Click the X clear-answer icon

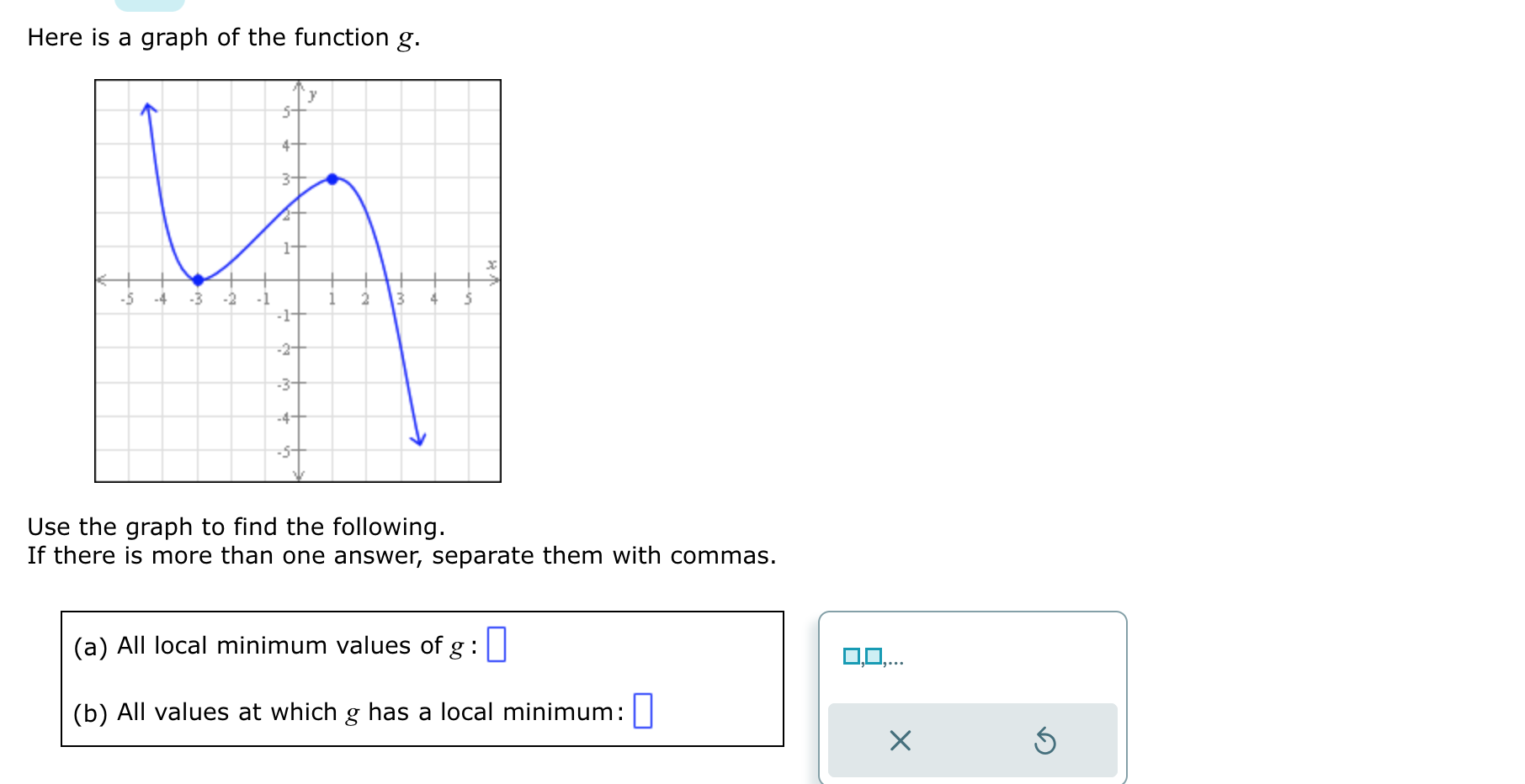click(x=899, y=740)
